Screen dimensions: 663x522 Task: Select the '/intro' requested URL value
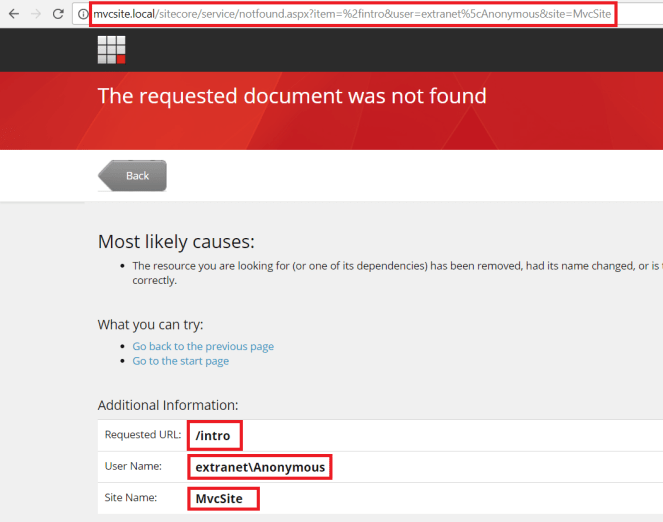(215, 436)
